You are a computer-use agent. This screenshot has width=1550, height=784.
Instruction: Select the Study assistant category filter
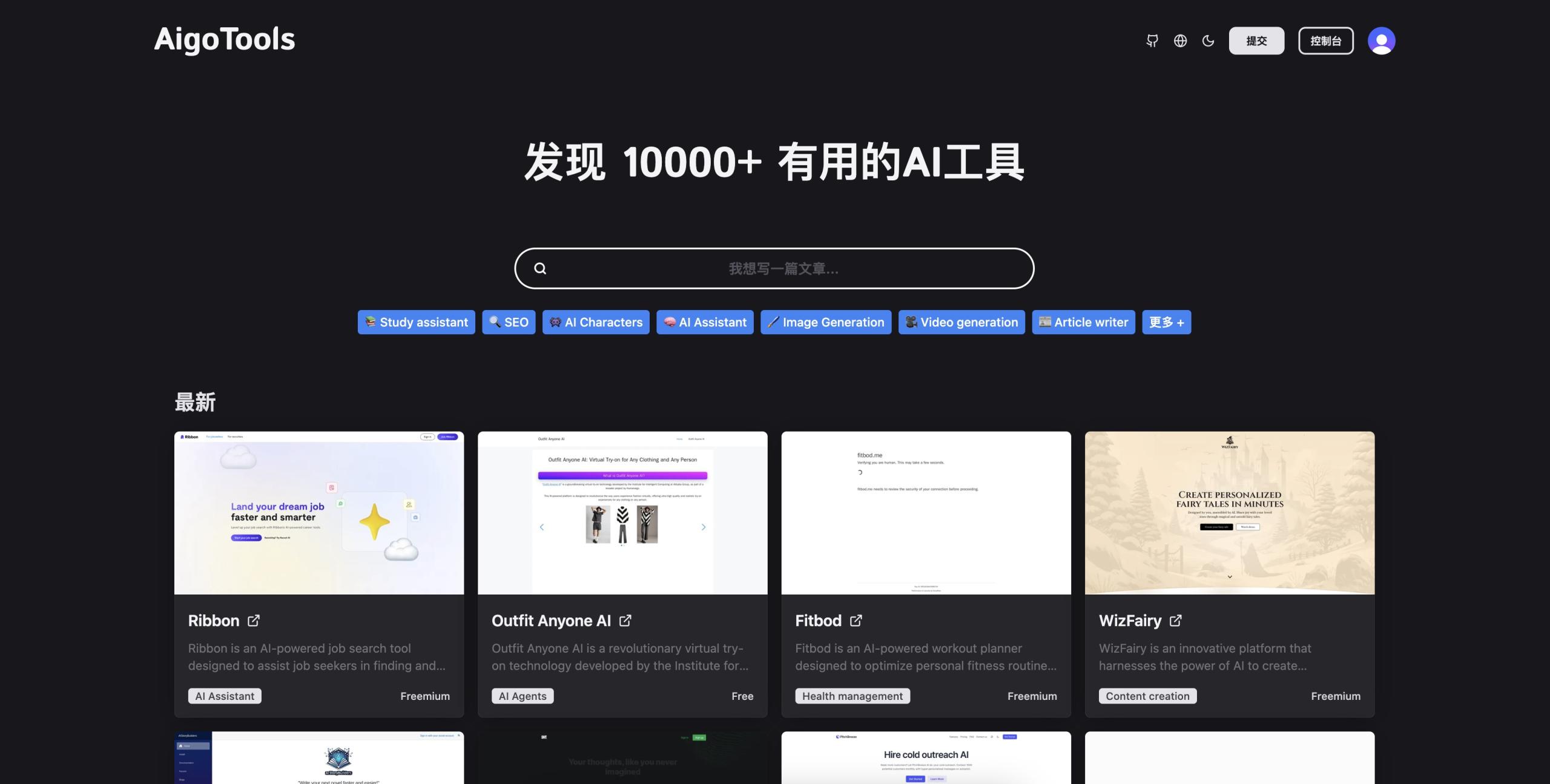point(415,322)
